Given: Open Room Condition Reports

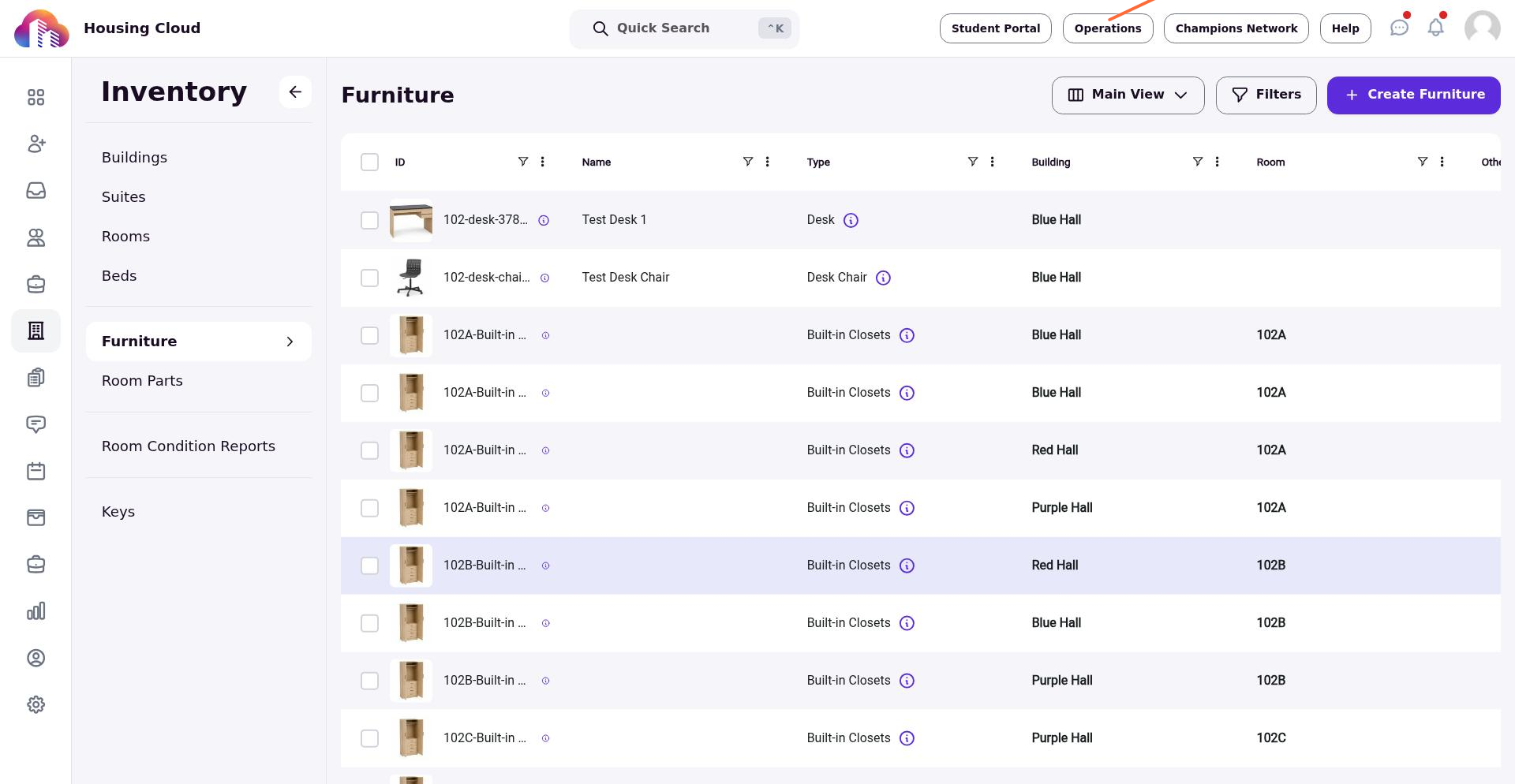Looking at the screenshot, I should (x=188, y=446).
